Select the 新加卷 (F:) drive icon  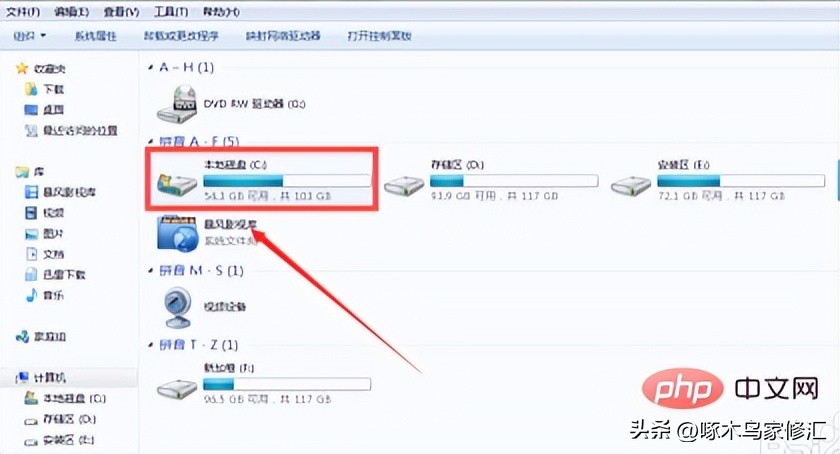pyautogui.click(x=177, y=389)
